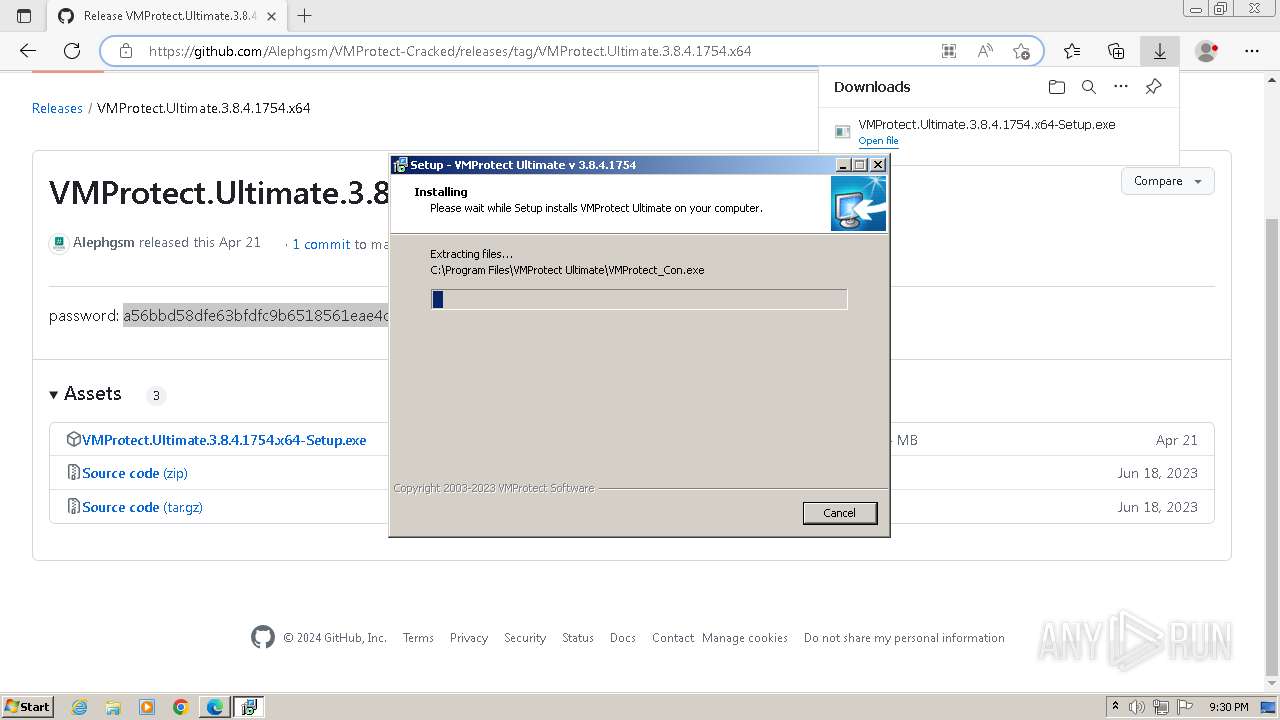1280x720 pixels.
Task: Open the Alephgsm author profile link
Action: 104,242
